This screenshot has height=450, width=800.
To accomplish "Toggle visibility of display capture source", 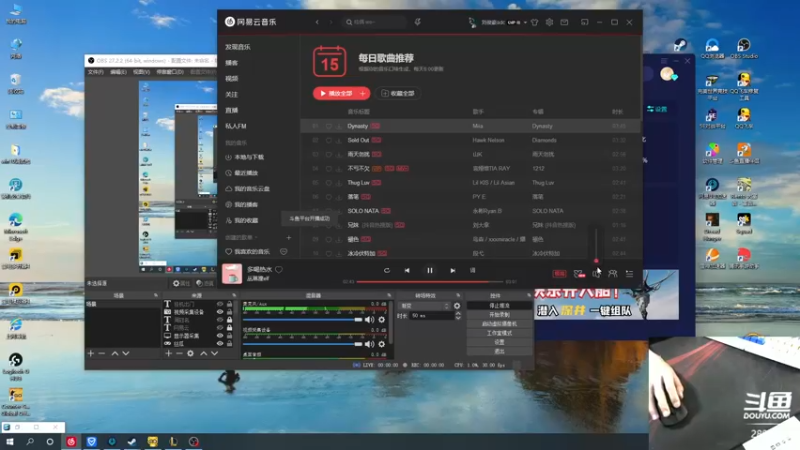I will tap(220, 336).
